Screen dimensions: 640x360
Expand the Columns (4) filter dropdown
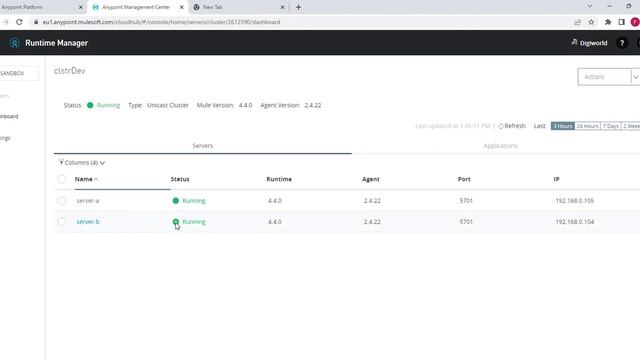click(82, 162)
